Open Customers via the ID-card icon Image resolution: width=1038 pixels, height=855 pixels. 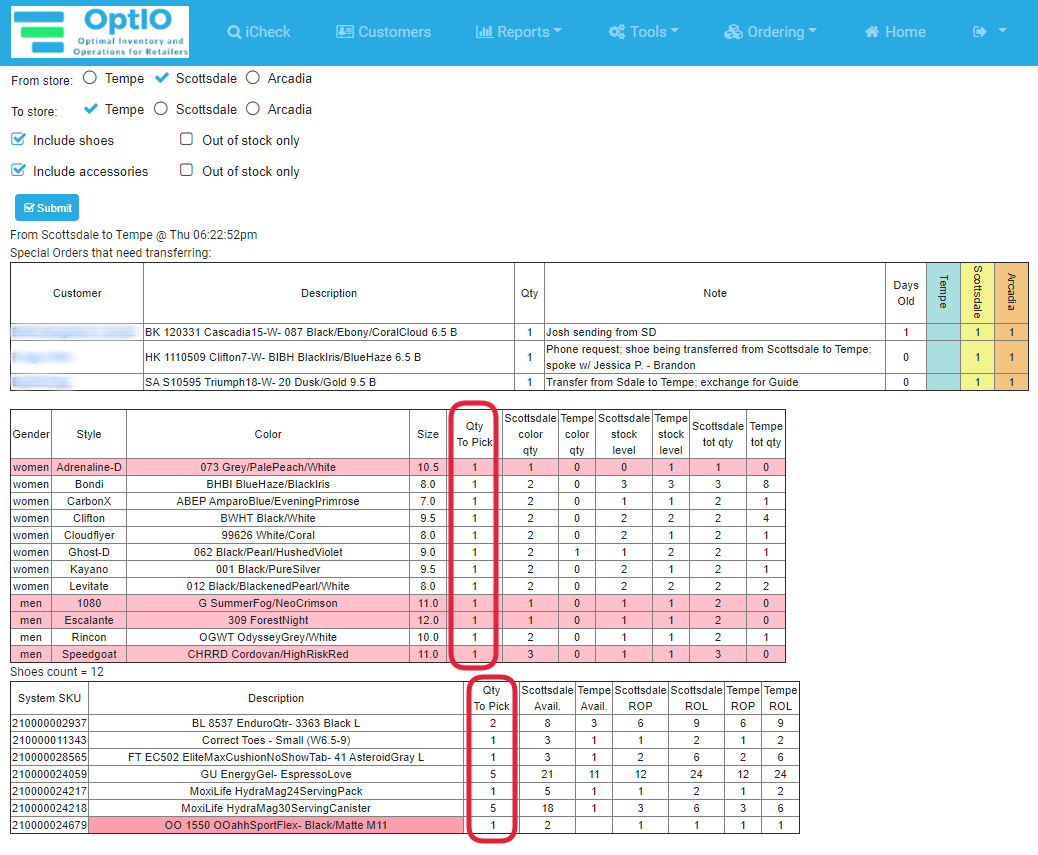(344, 31)
